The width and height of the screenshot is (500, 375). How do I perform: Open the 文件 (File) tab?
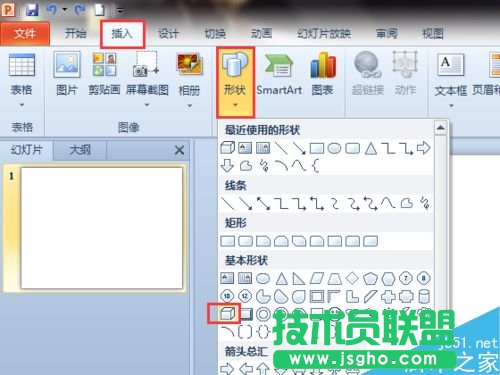[x=25, y=33]
